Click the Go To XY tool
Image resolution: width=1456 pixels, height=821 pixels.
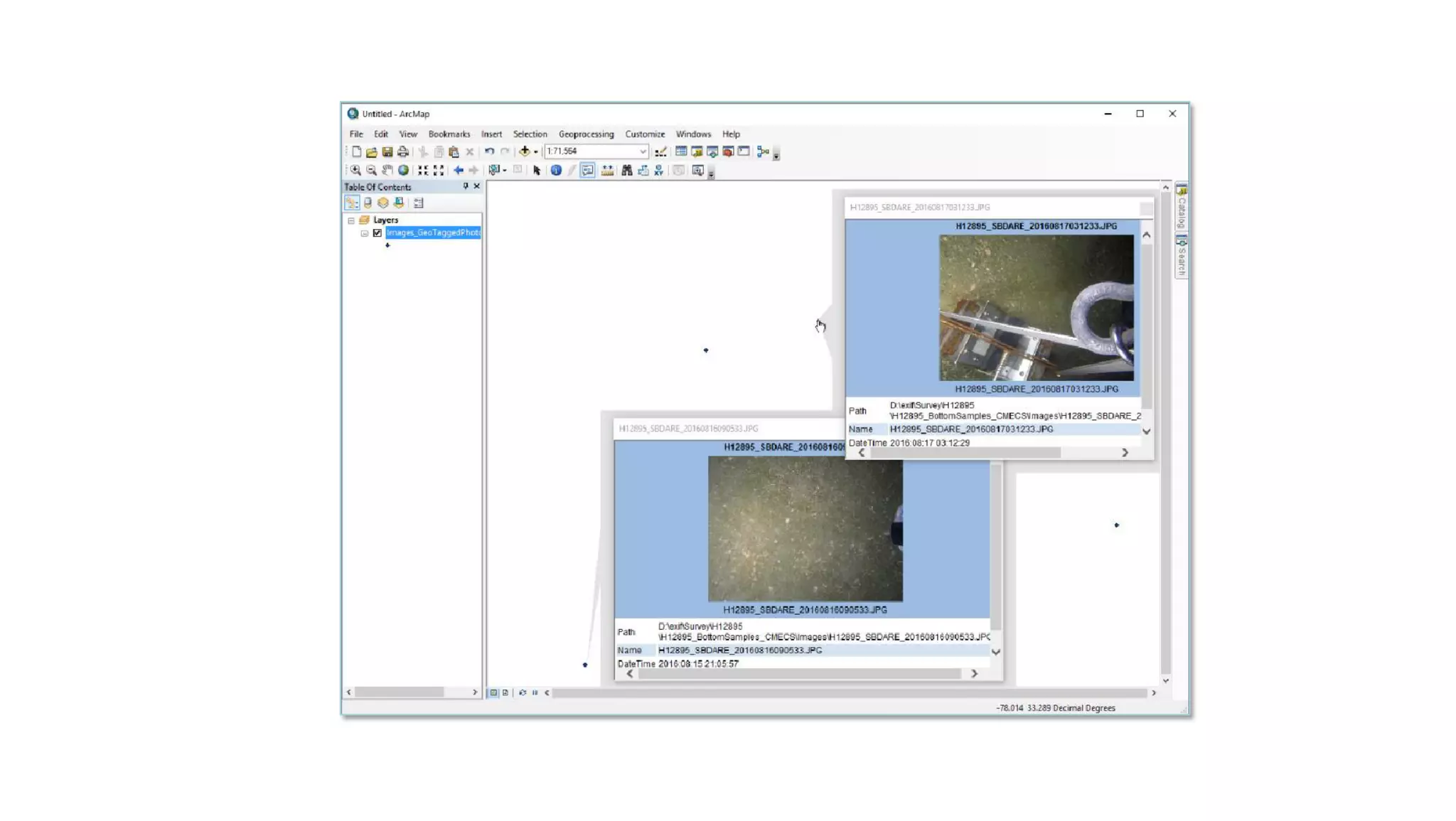coord(658,171)
